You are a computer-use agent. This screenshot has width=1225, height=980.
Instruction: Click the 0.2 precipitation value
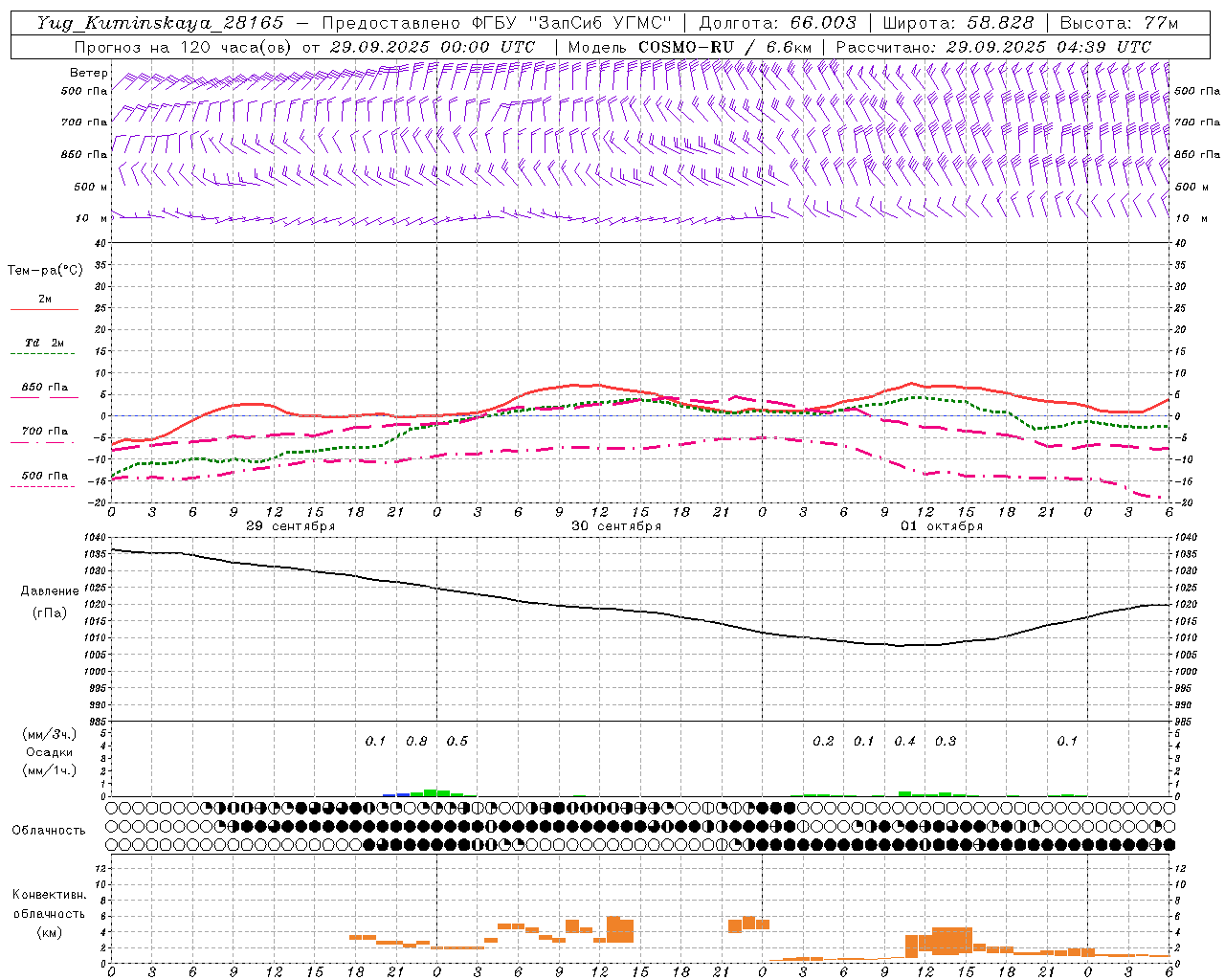823,742
